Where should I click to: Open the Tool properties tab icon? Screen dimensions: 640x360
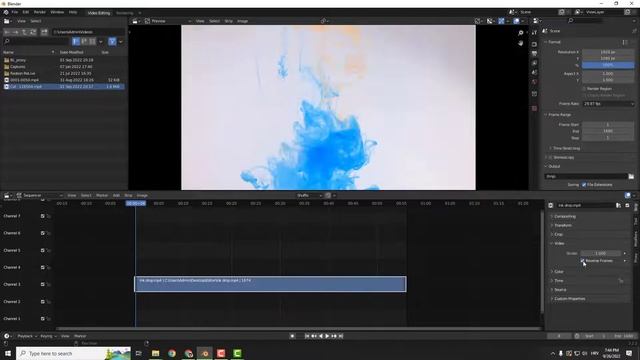(534, 33)
